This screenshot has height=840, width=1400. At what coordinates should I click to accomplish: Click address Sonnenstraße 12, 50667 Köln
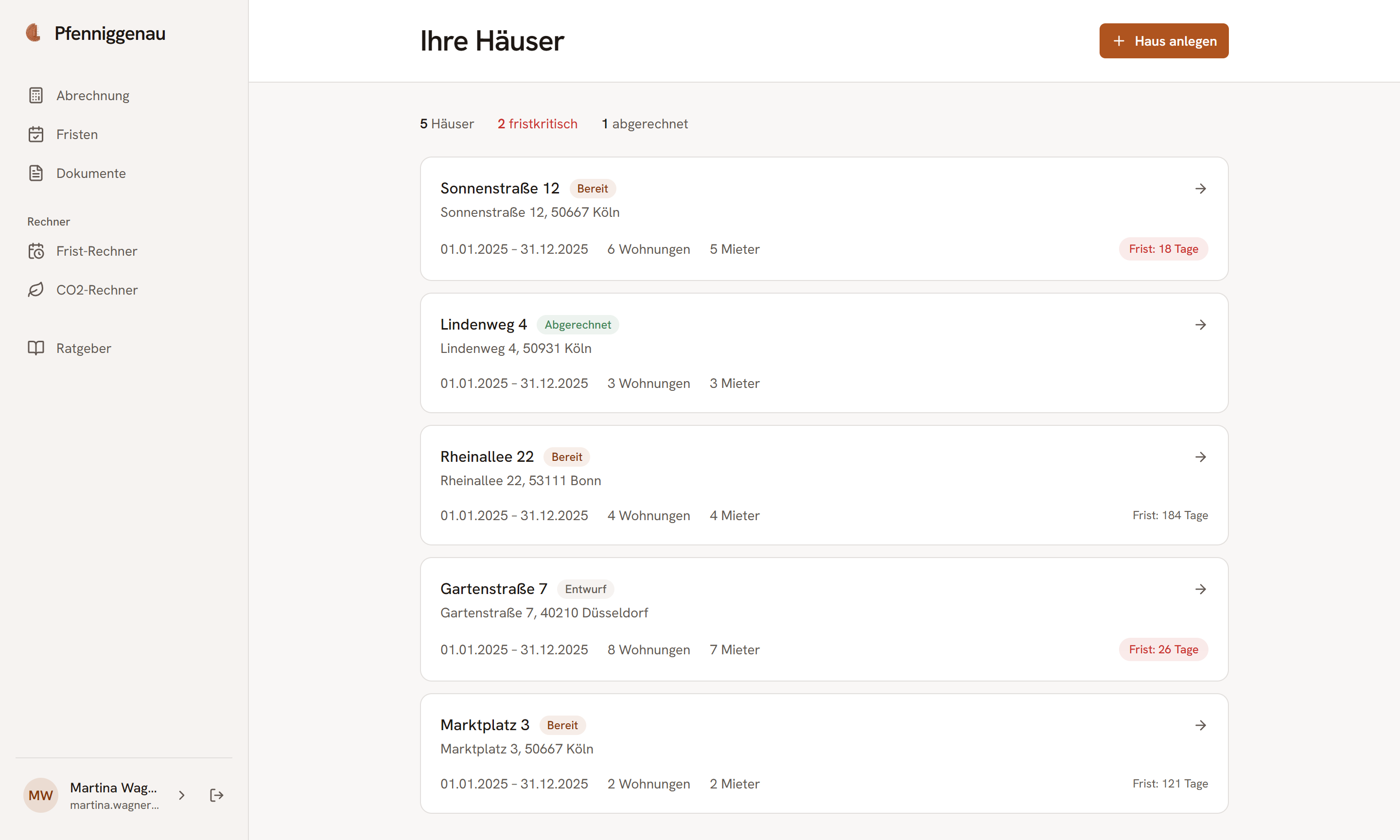click(530, 212)
